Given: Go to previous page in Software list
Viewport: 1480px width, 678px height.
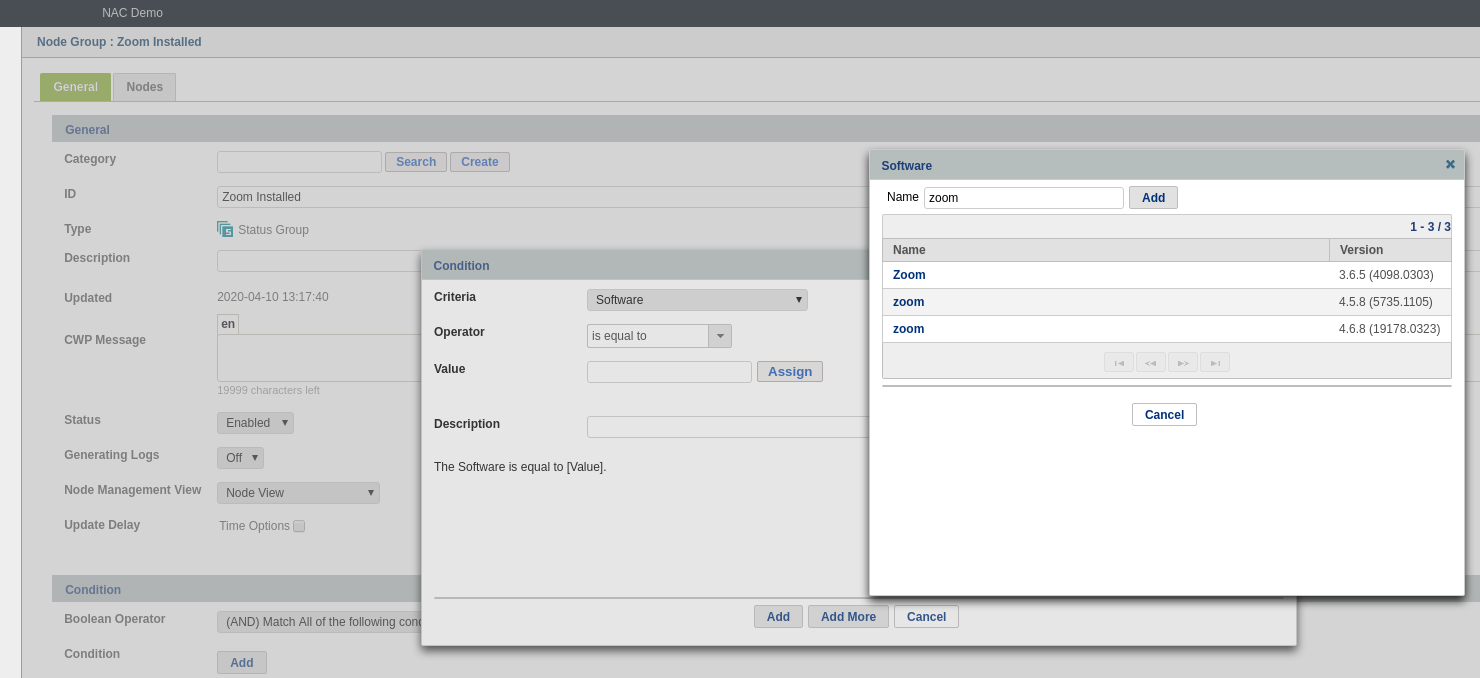Looking at the screenshot, I should (1151, 362).
